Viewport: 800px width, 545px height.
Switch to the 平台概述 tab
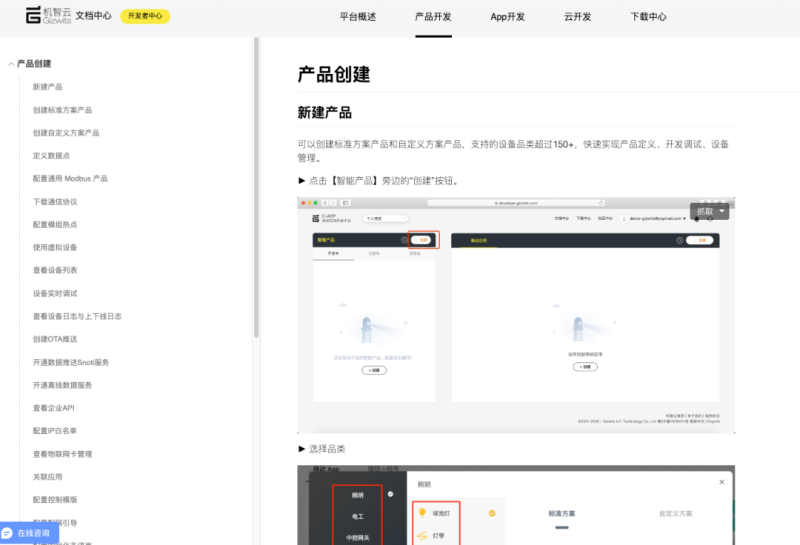[x=358, y=17]
